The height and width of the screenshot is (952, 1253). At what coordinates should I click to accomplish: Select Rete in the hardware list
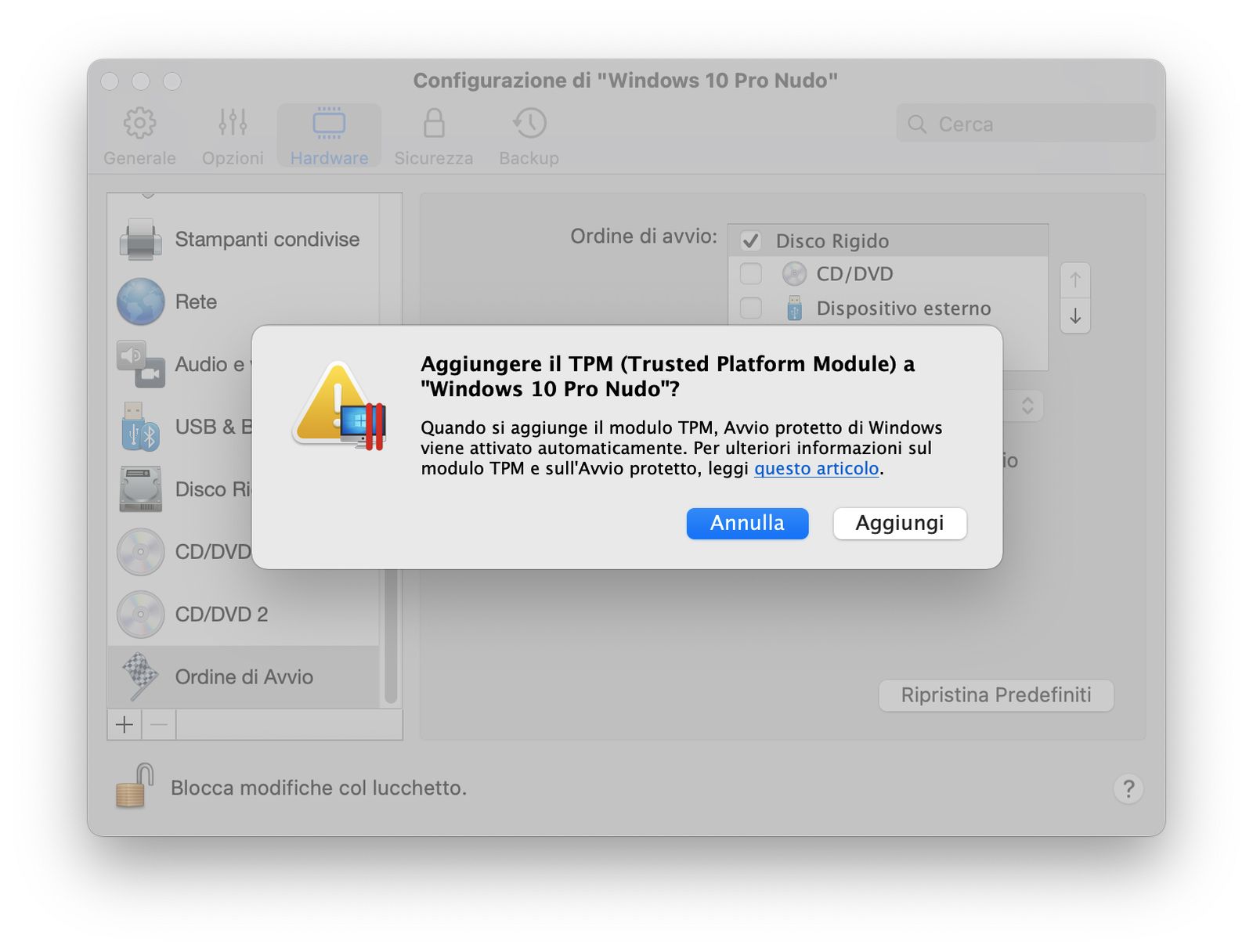click(x=244, y=302)
